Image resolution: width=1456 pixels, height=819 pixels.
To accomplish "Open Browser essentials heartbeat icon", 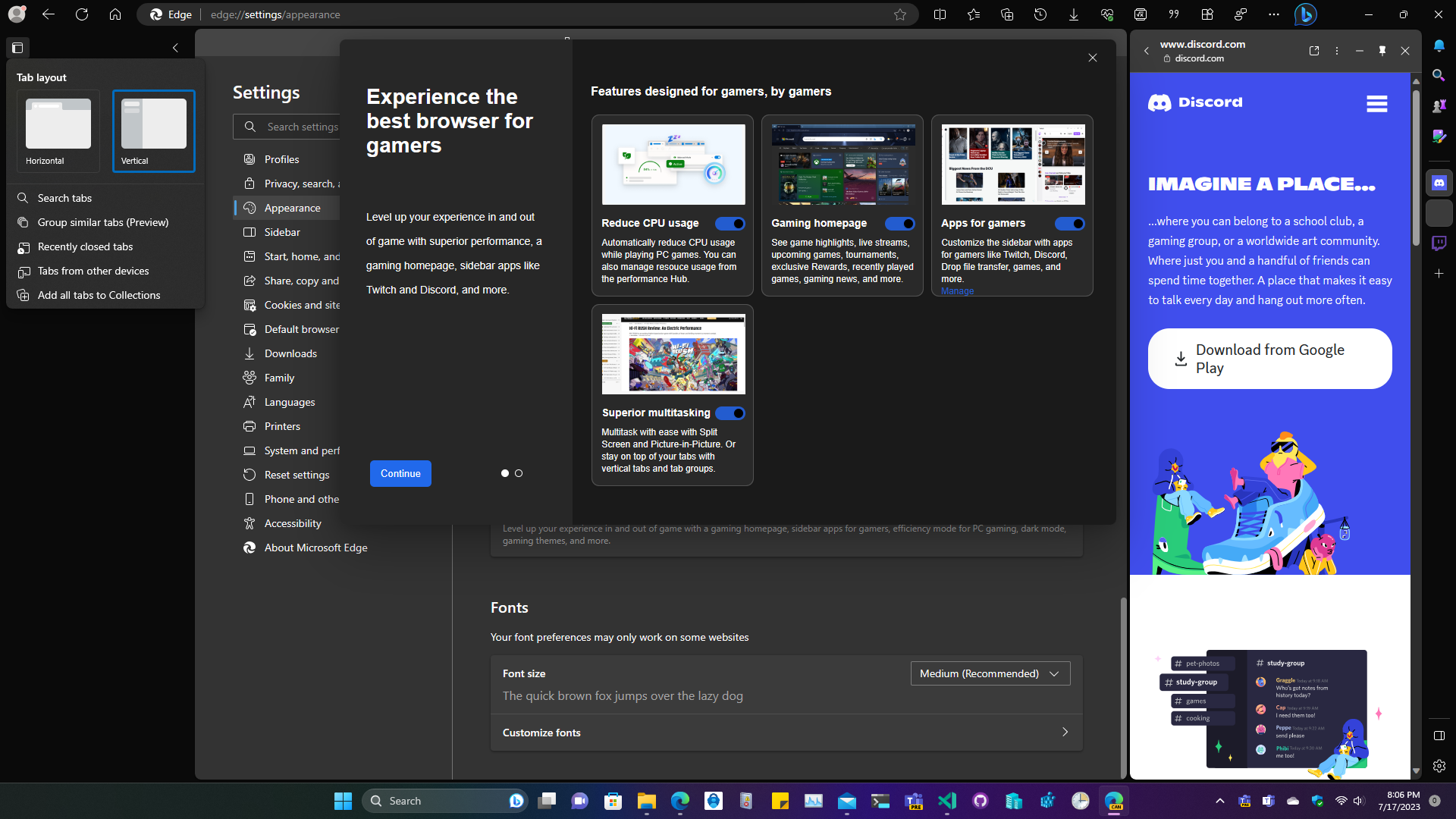I will coord(1107,14).
